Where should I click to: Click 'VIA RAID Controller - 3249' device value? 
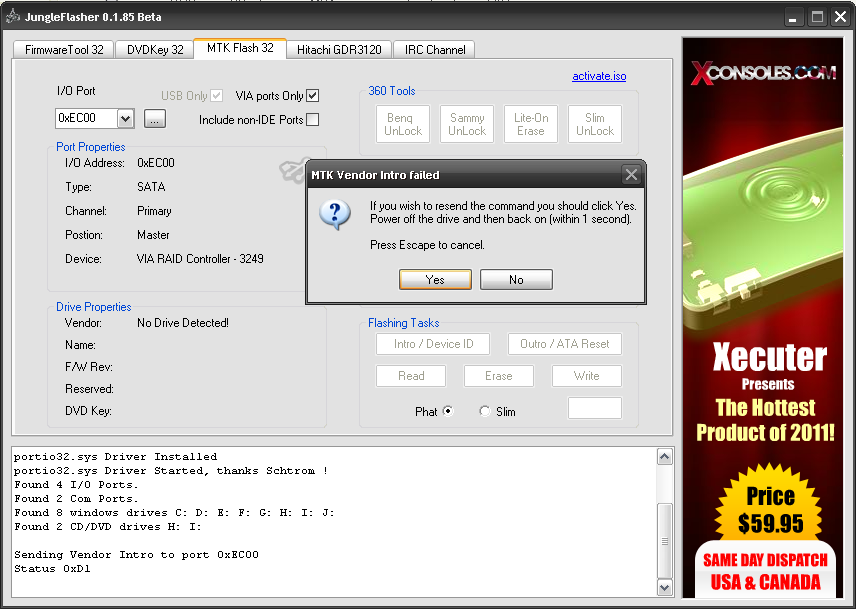tap(200, 259)
